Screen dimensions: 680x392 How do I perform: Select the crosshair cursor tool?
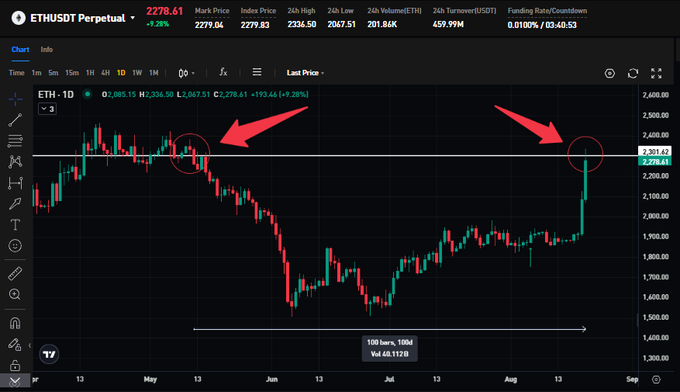[15, 99]
